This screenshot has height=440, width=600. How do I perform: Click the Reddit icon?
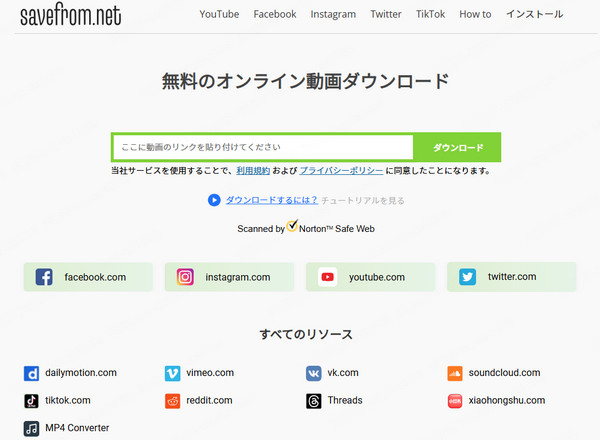point(173,401)
